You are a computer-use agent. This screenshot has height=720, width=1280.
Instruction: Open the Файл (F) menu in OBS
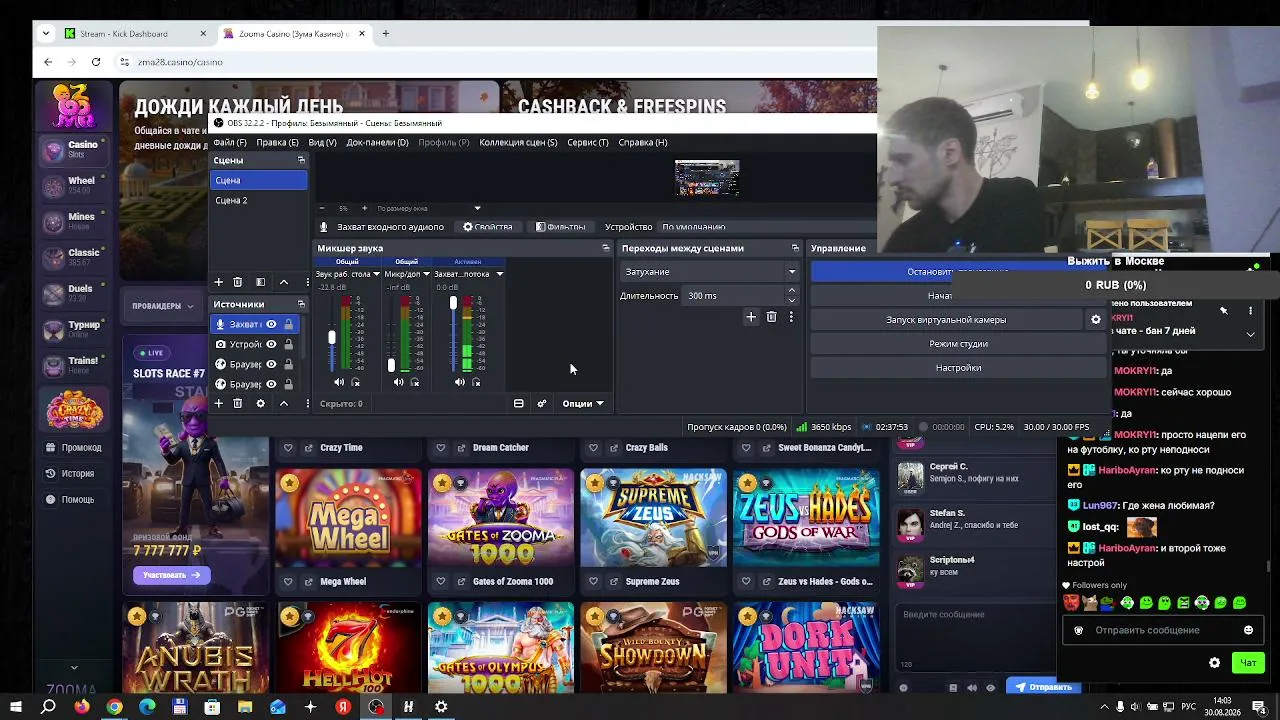tap(229, 142)
